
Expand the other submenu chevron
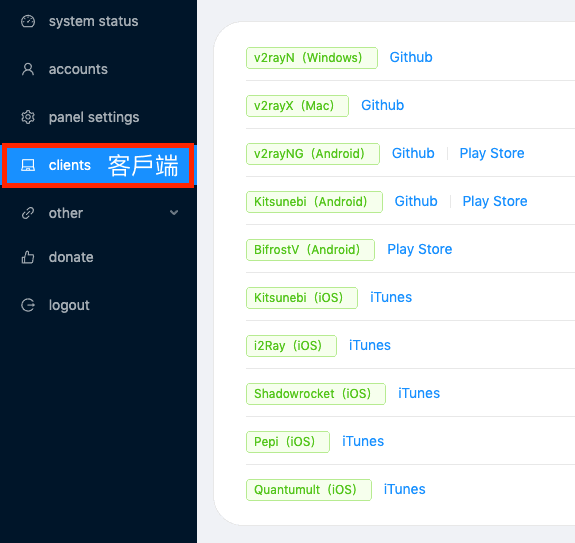coord(174,213)
